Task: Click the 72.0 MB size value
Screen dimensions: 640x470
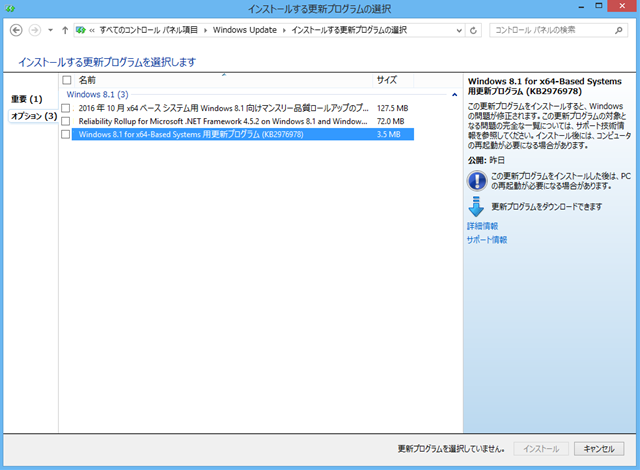Action: click(391, 121)
